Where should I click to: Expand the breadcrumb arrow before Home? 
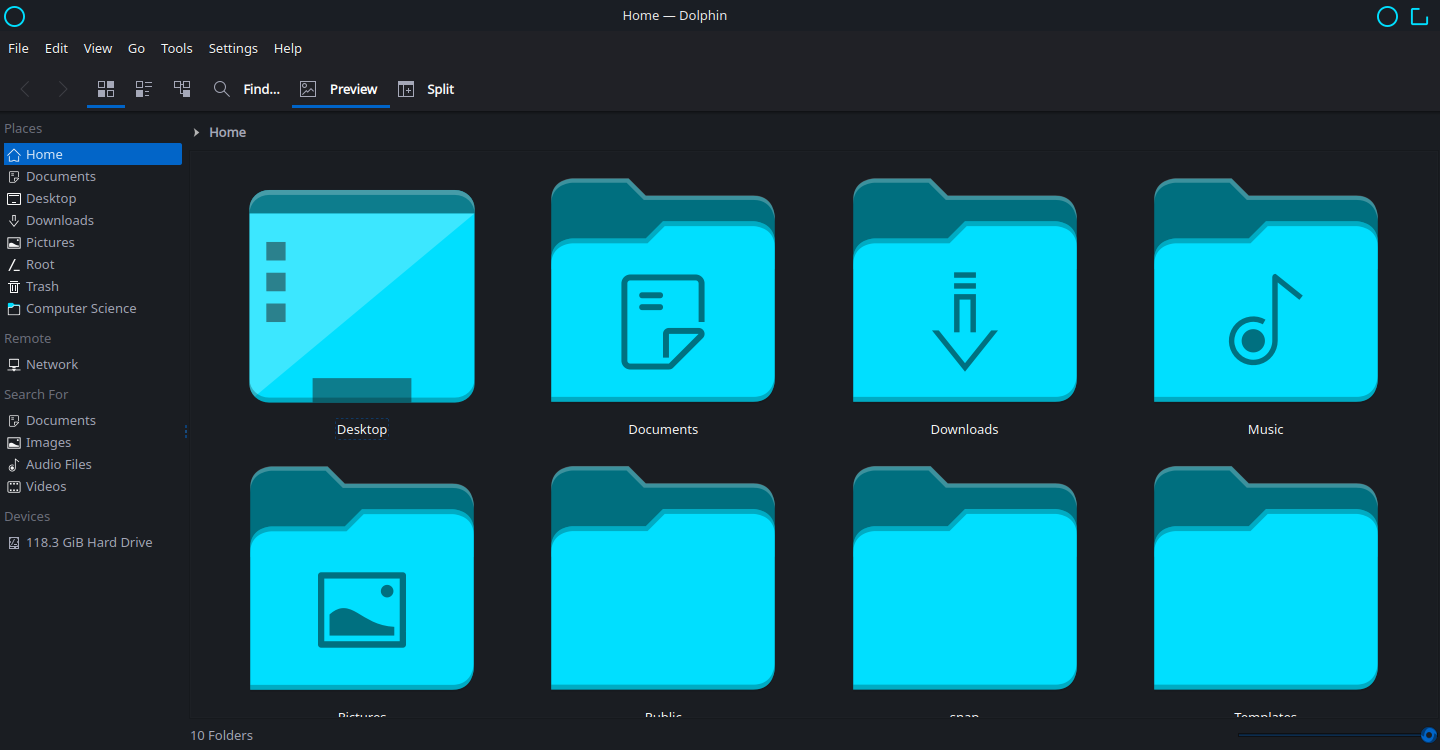click(197, 132)
